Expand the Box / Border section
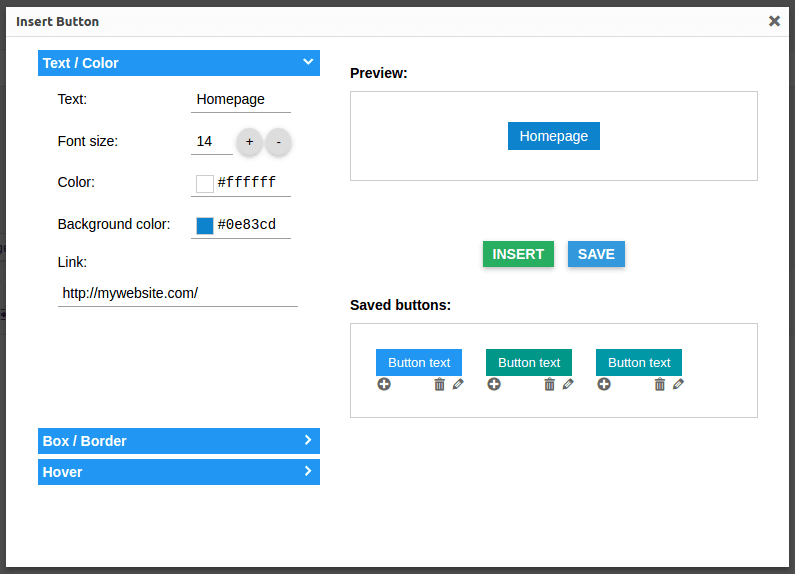Image resolution: width=795 pixels, height=574 pixels. pyautogui.click(x=179, y=441)
